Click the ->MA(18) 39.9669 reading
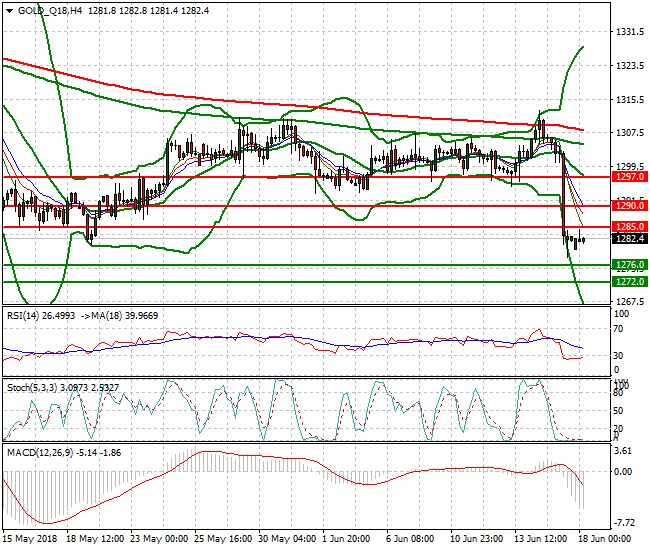This screenshot has width=650, height=550. (119, 316)
